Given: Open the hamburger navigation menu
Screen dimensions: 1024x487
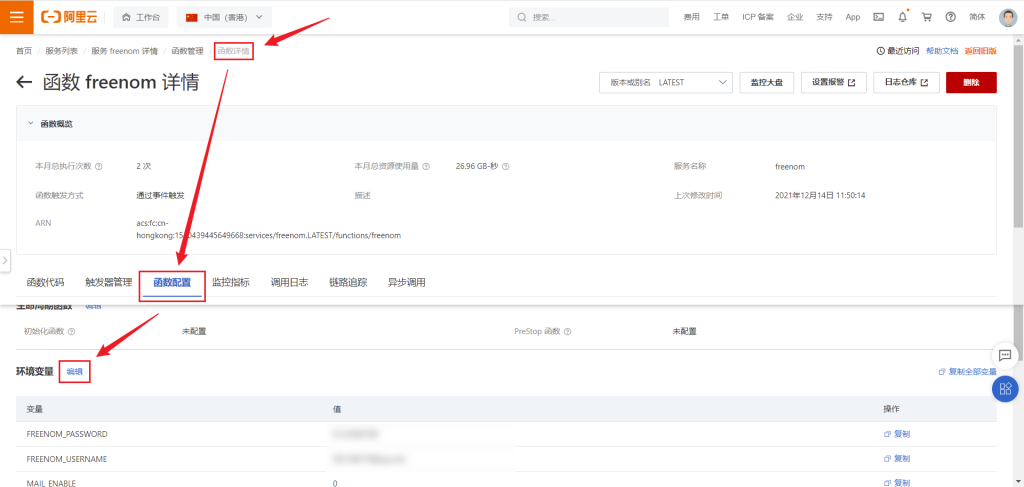Looking at the screenshot, I should 16,17.
